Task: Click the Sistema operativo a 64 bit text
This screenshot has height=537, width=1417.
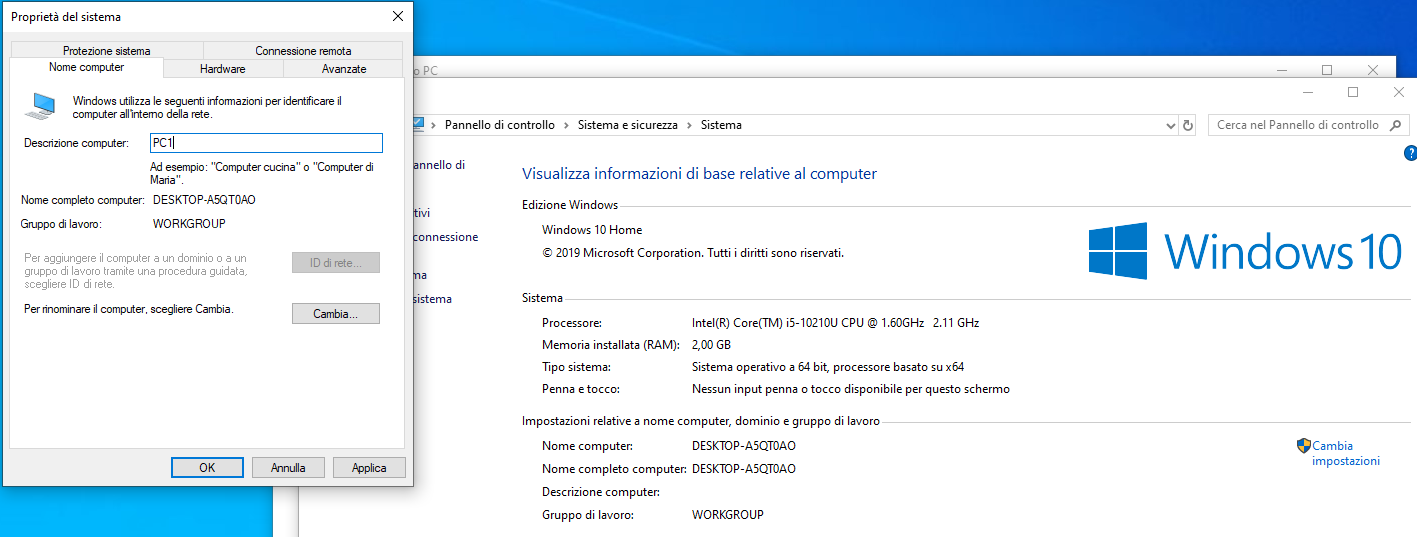Action: point(828,367)
